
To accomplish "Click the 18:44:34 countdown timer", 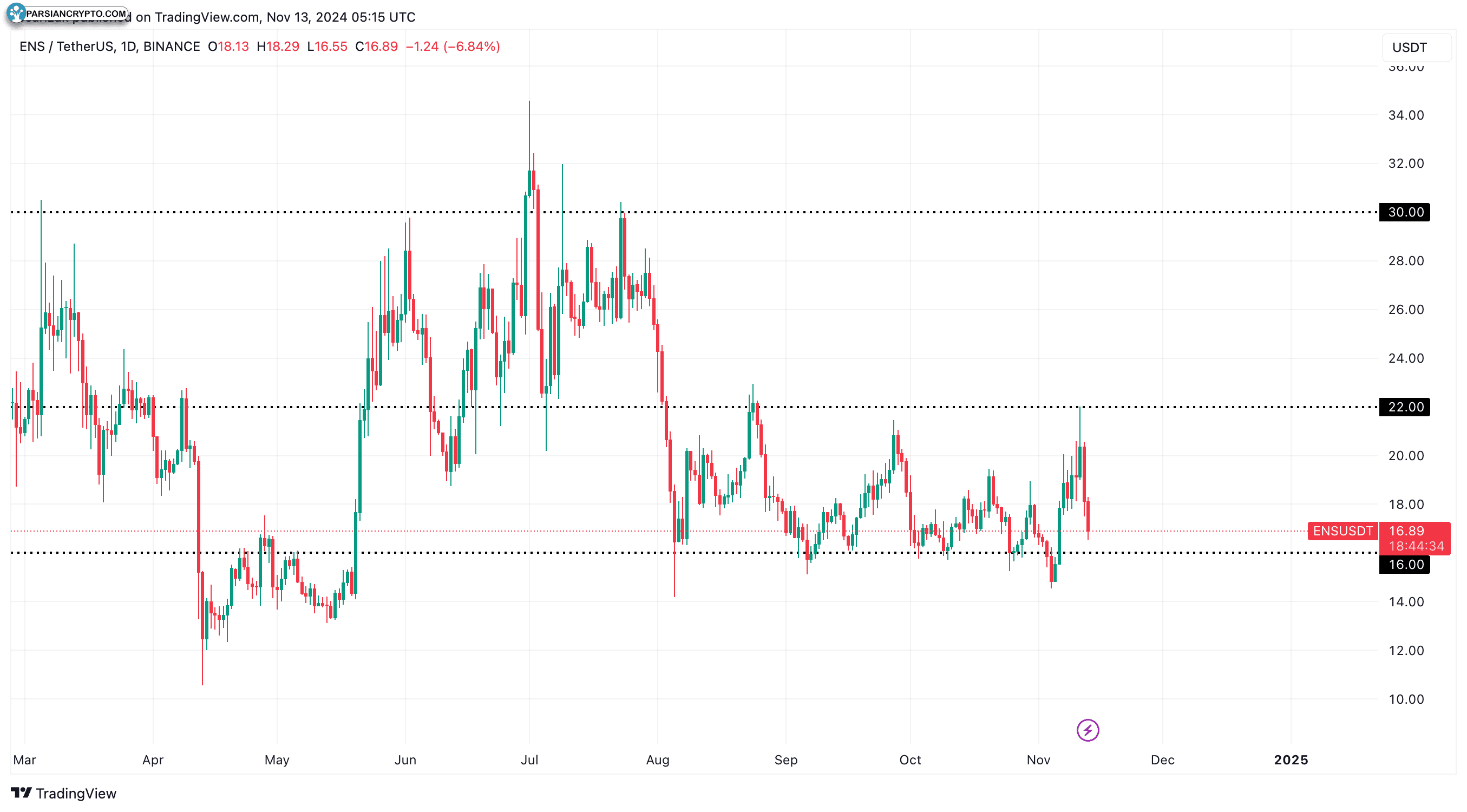I will tap(1416, 546).
